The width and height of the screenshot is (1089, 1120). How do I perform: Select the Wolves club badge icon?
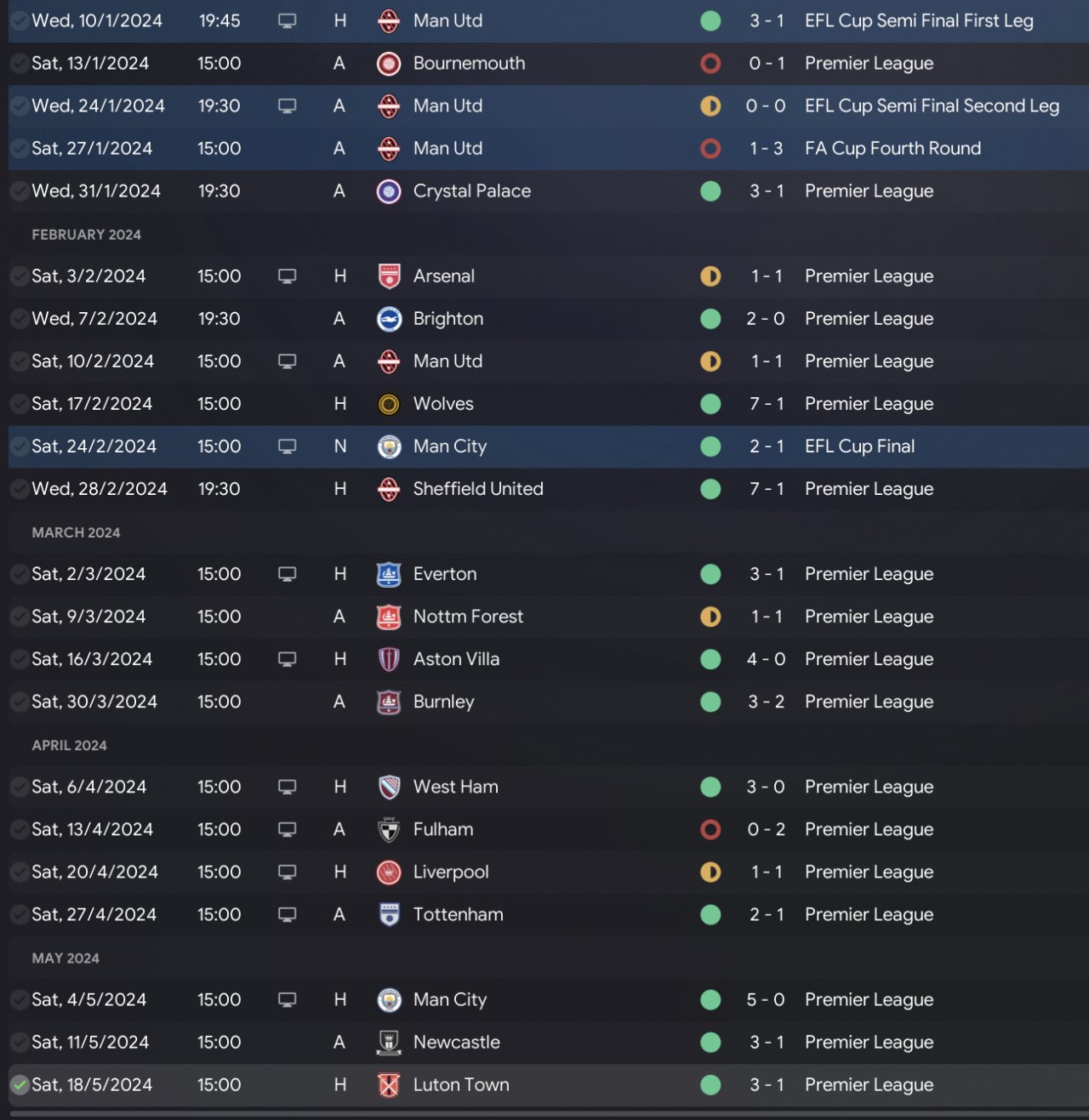pos(389,404)
